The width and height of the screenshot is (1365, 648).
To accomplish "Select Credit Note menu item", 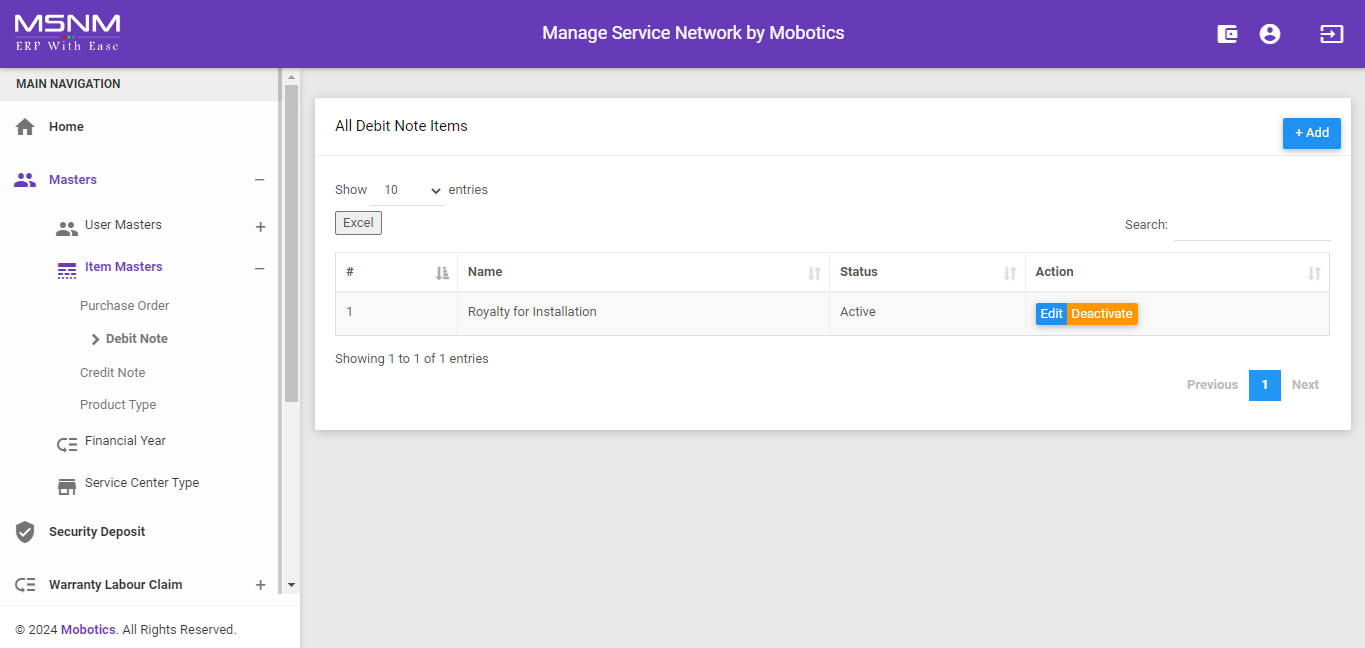I will (x=113, y=373).
